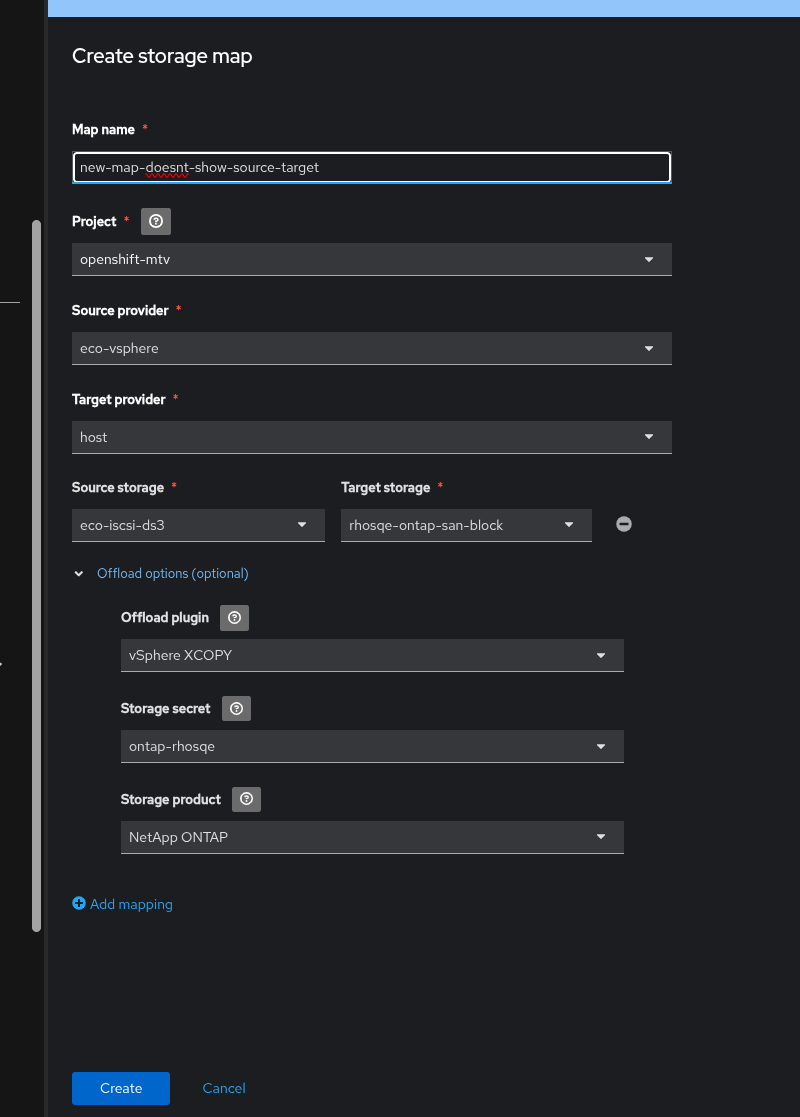This screenshot has width=800, height=1117.
Task: Remove the storage mapping with minus icon
Action: point(624,524)
